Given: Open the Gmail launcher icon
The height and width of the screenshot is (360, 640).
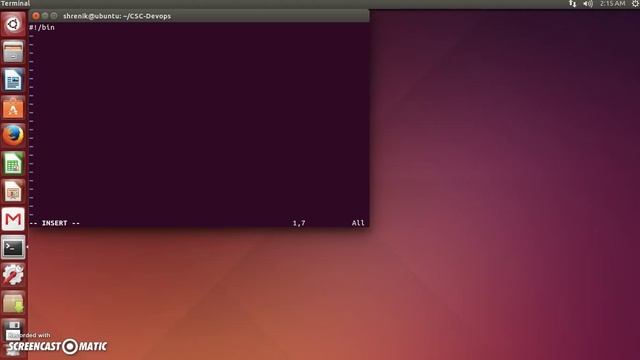Looking at the screenshot, I should (x=13, y=219).
